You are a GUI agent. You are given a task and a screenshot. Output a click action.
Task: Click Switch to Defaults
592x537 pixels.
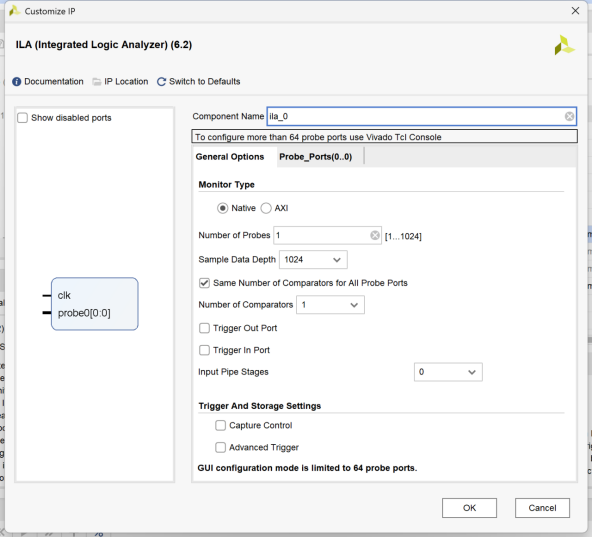pos(204,82)
